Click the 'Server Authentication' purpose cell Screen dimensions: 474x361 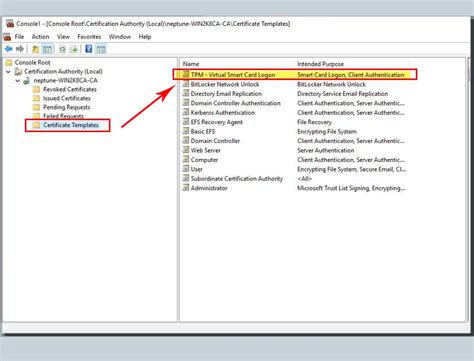click(x=325, y=150)
